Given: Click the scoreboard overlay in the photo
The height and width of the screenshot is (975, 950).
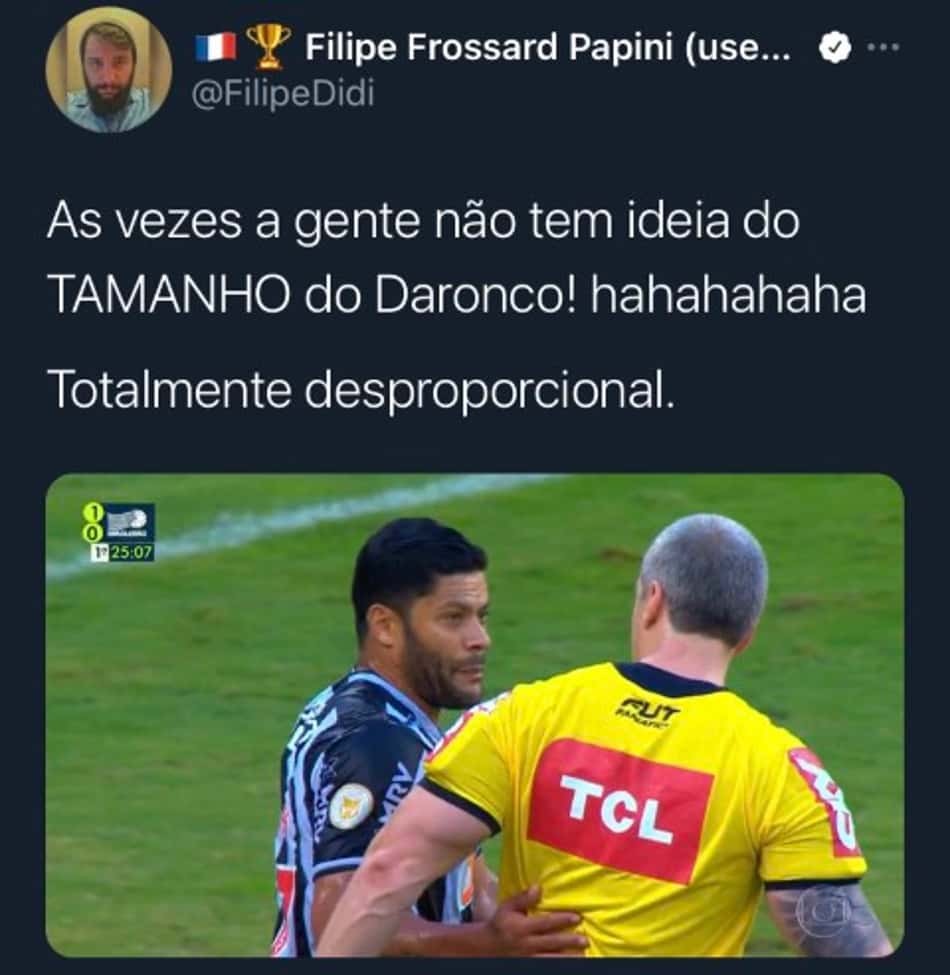Looking at the screenshot, I should [x=119, y=532].
